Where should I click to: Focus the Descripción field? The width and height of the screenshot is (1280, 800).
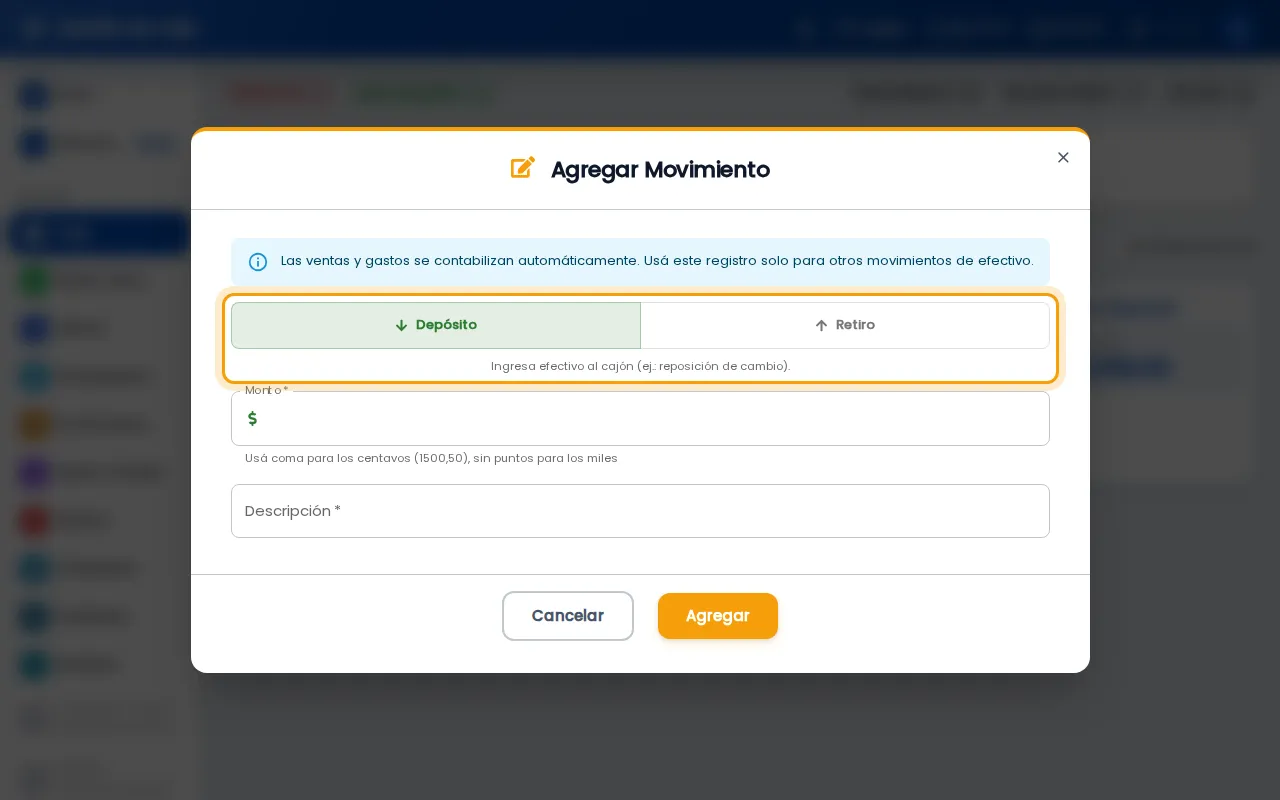[x=640, y=511]
